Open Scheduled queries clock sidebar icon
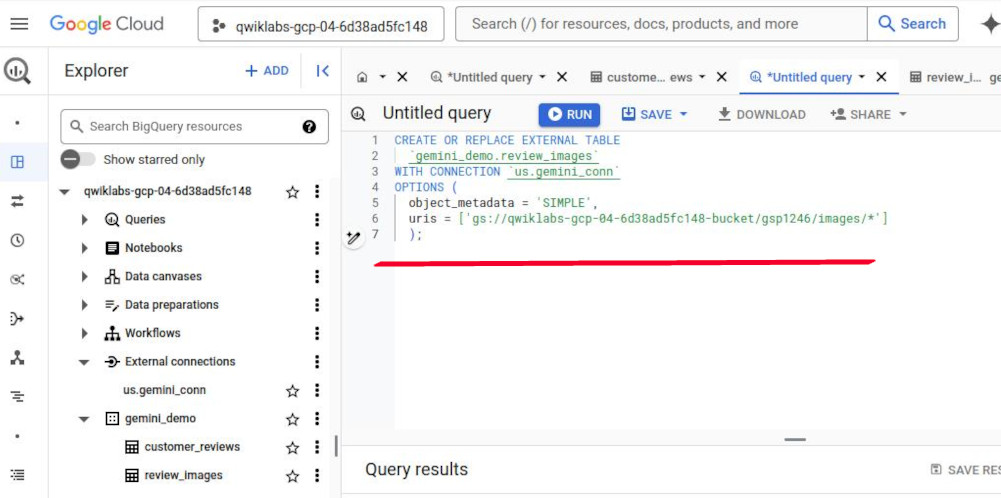The image size is (1001, 498). coord(17,240)
